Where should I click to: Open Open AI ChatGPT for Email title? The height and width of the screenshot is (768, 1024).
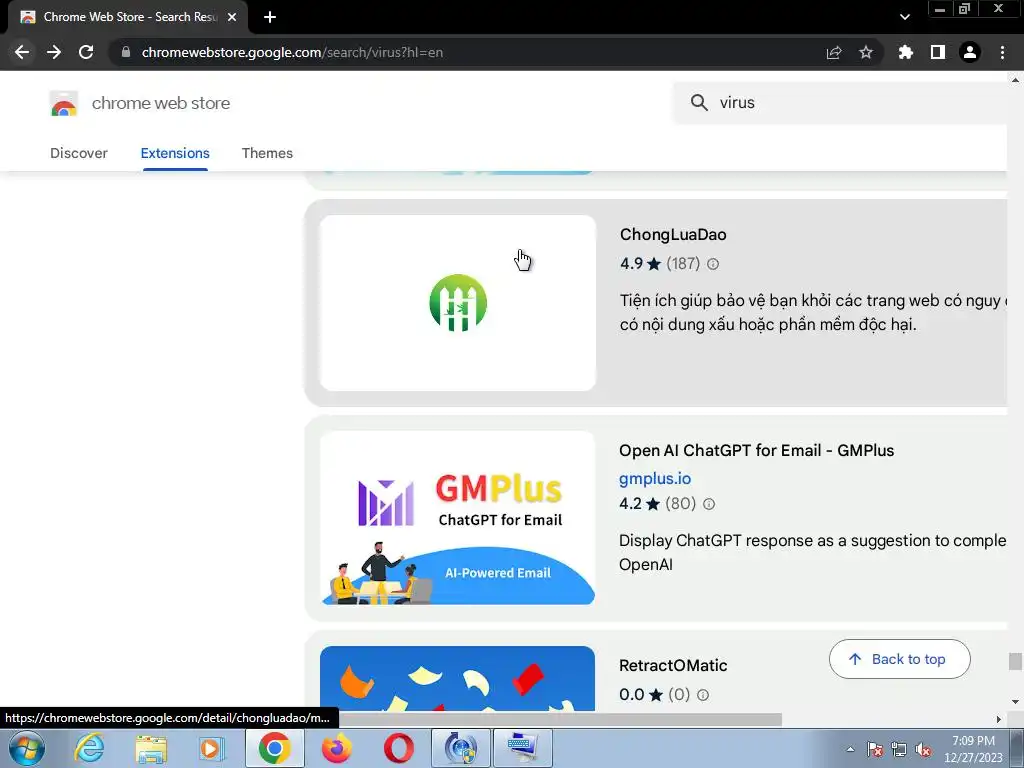756,451
